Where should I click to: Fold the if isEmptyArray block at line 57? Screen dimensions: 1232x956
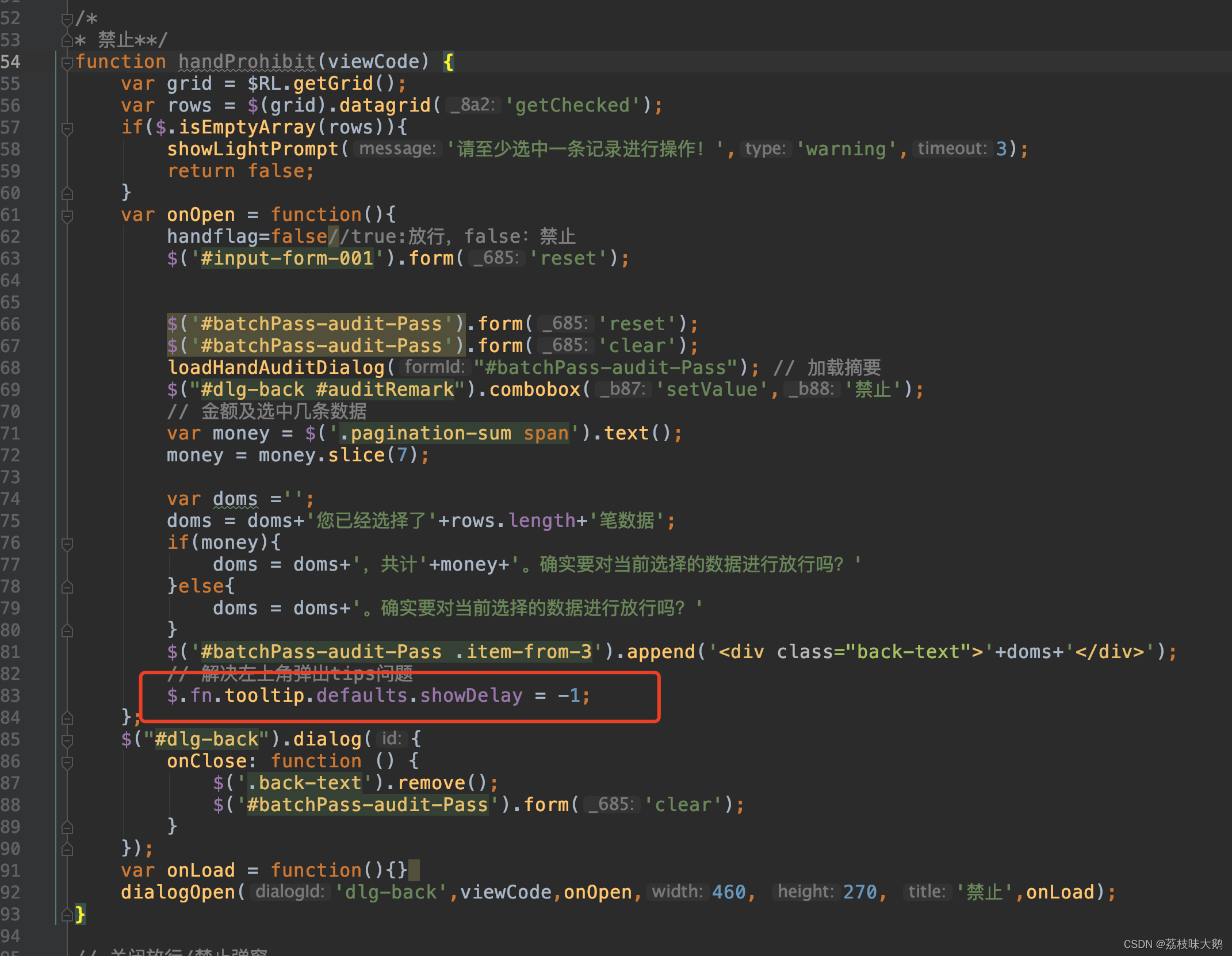pos(67,128)
